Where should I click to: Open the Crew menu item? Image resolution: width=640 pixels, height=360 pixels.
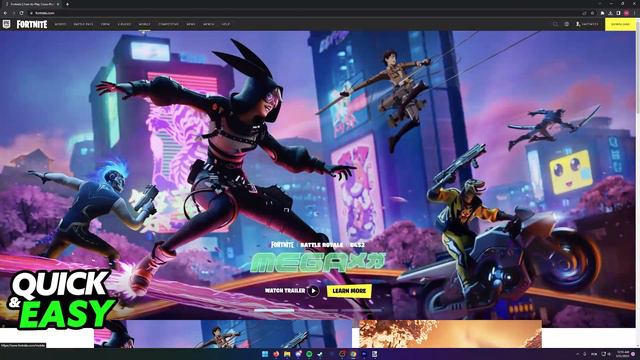(x=105, y=24)
